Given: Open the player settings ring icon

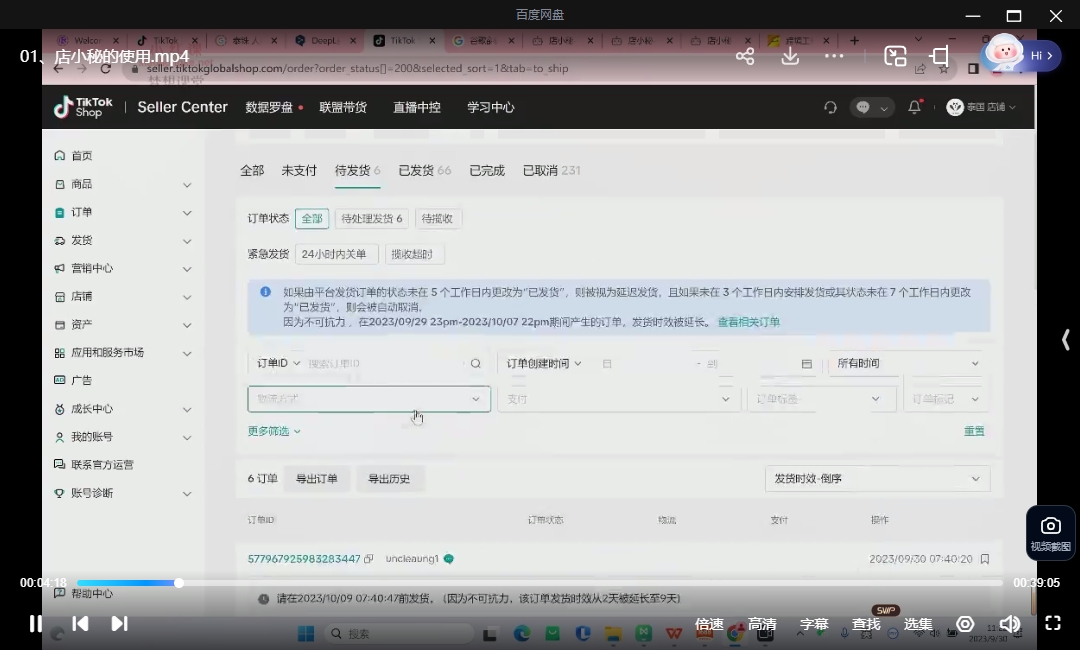Looking at the screenshot, I should coord(965,624).
